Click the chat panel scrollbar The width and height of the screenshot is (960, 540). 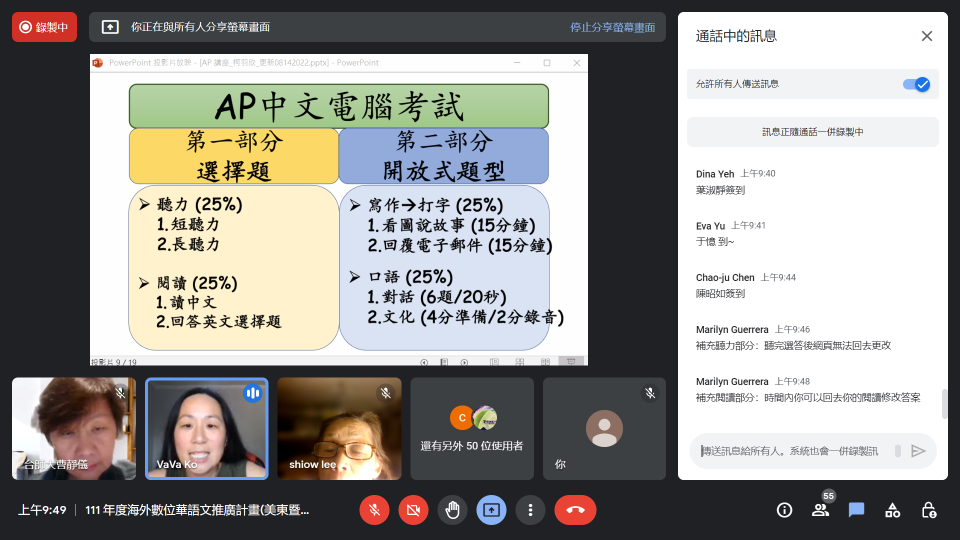944,404
